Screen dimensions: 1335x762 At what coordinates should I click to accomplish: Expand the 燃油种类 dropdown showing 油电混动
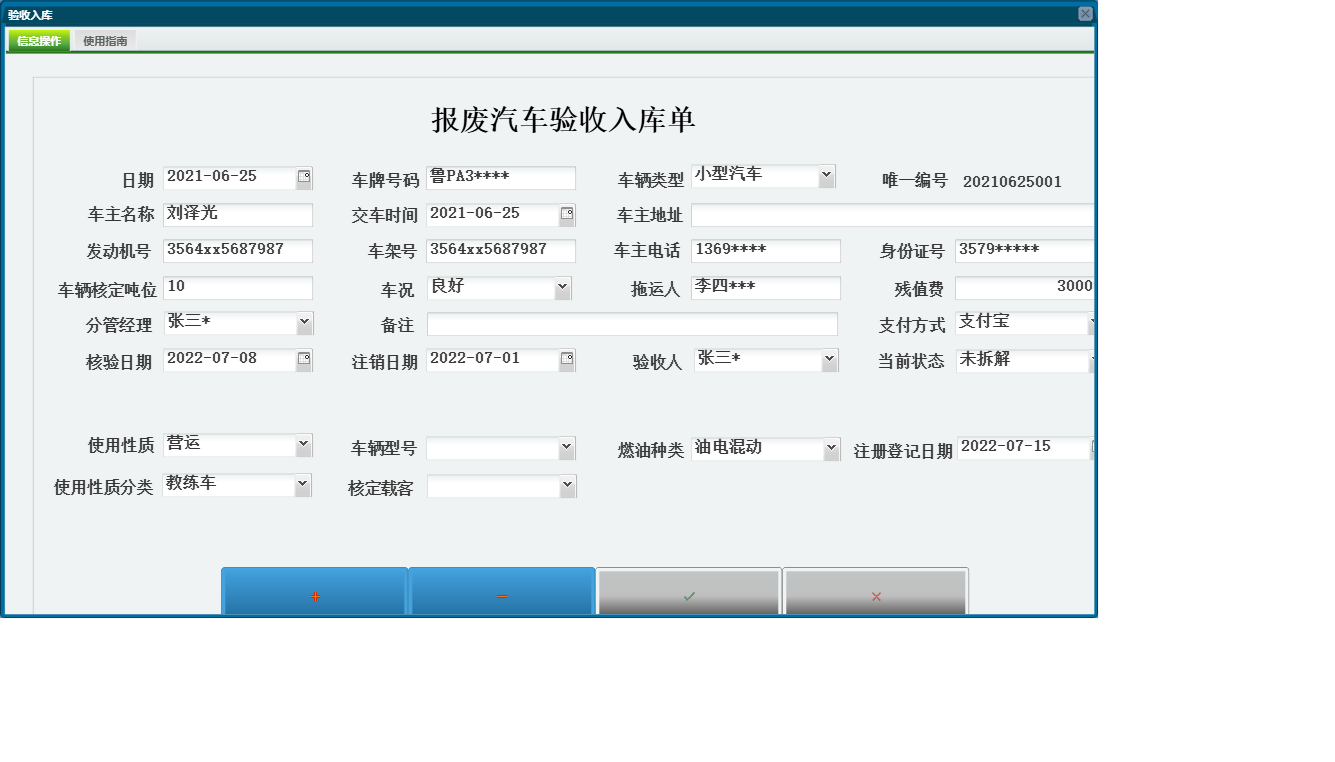click(x=830, y=449)
